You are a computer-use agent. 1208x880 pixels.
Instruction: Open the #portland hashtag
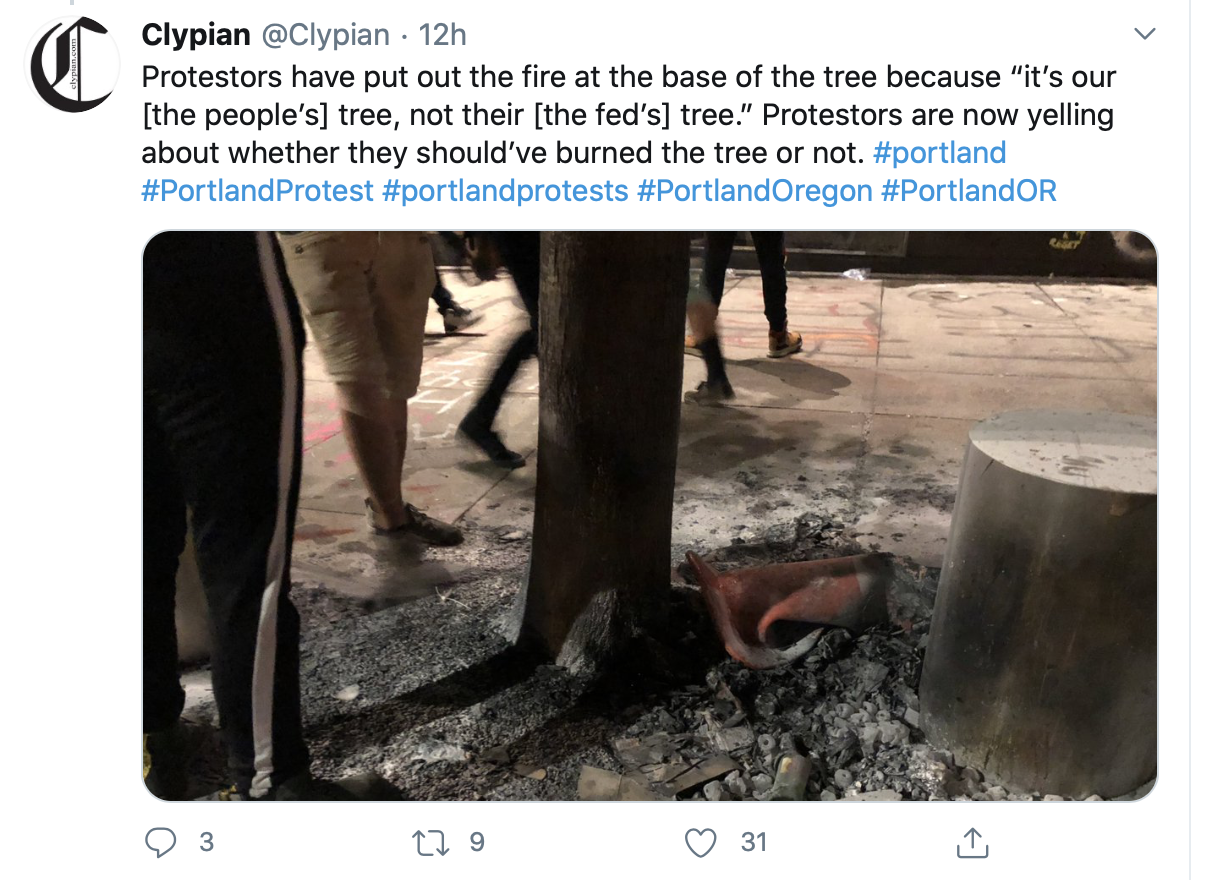coord(939,153)
